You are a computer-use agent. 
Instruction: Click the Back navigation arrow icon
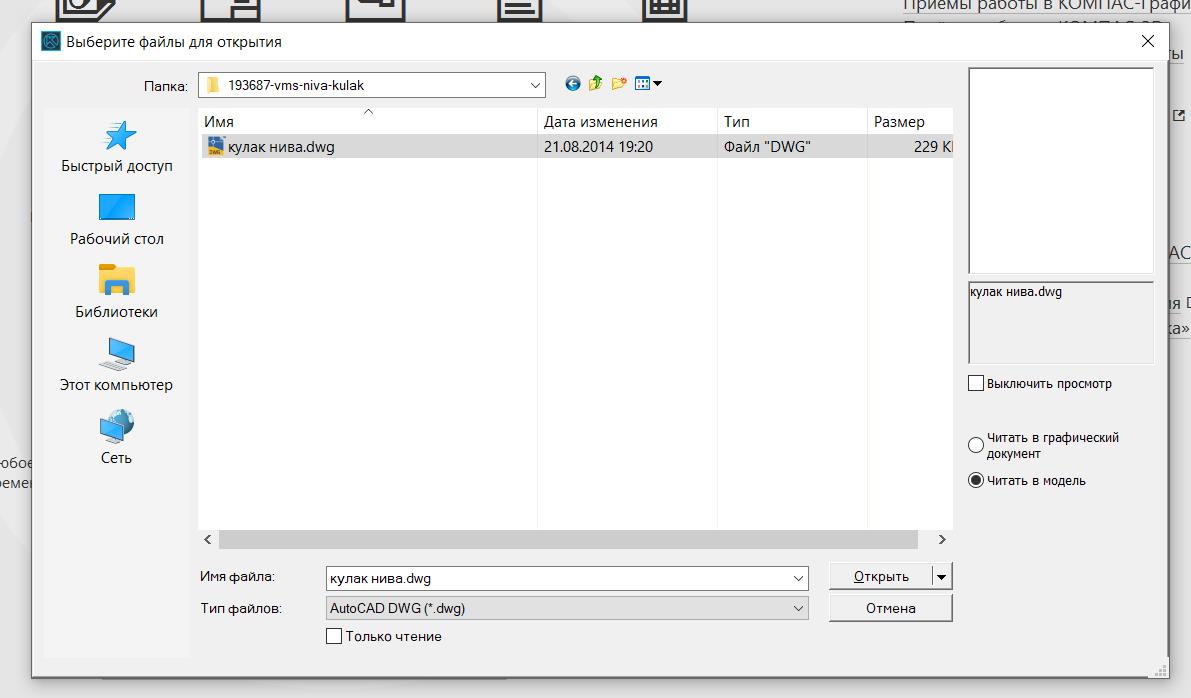[x=573, y=84]
